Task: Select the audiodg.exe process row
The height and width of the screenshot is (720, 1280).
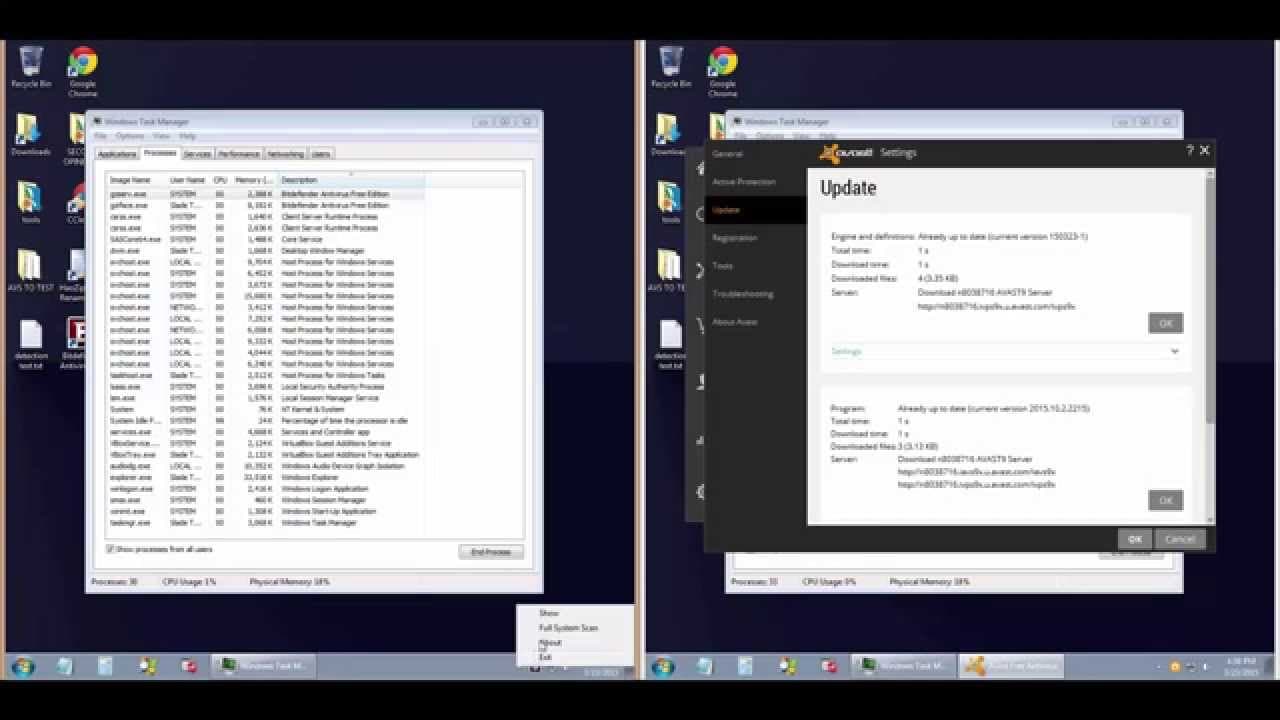Action: click(266, 466)
